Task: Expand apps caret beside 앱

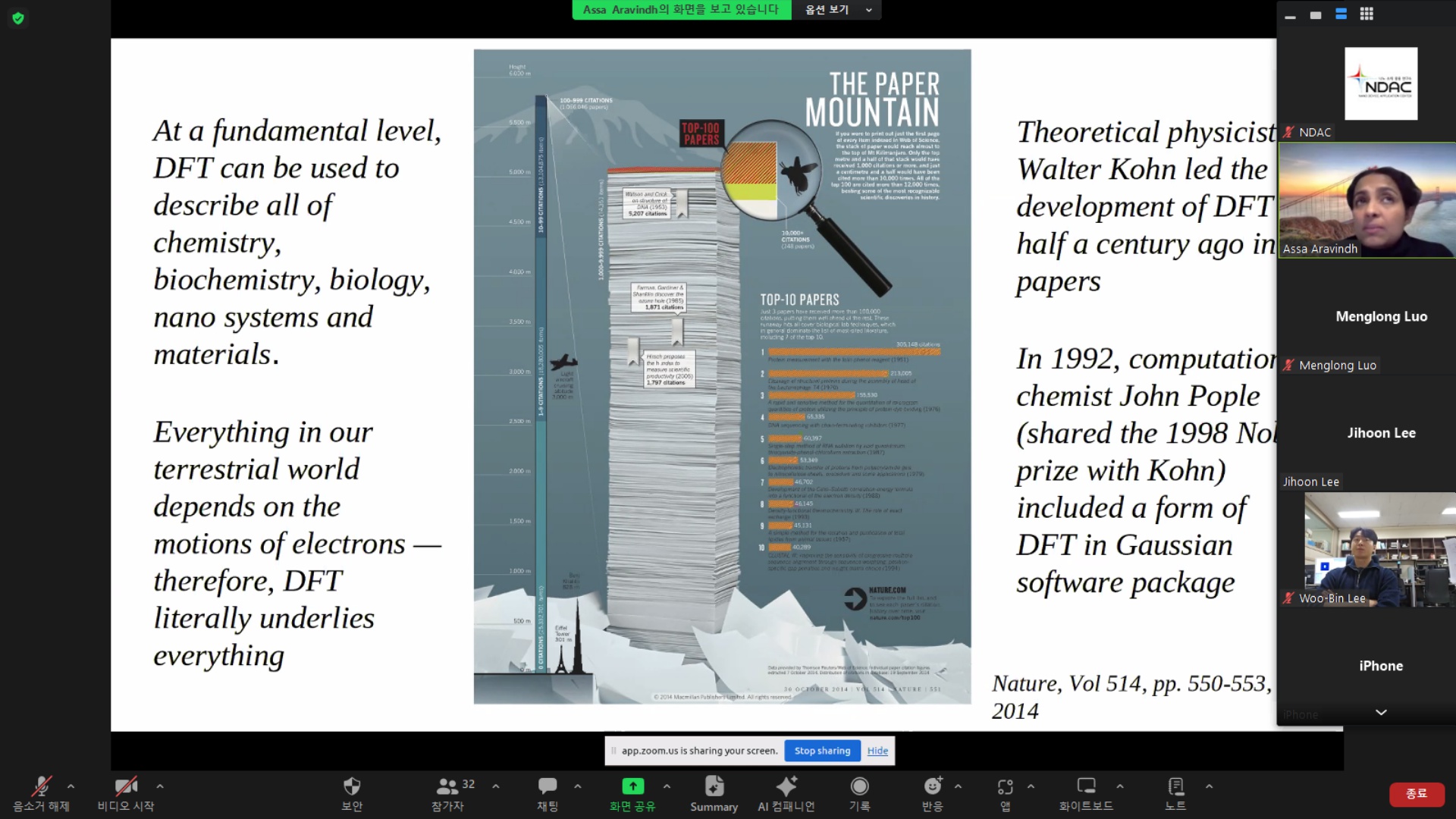Action: (1031, 786)
